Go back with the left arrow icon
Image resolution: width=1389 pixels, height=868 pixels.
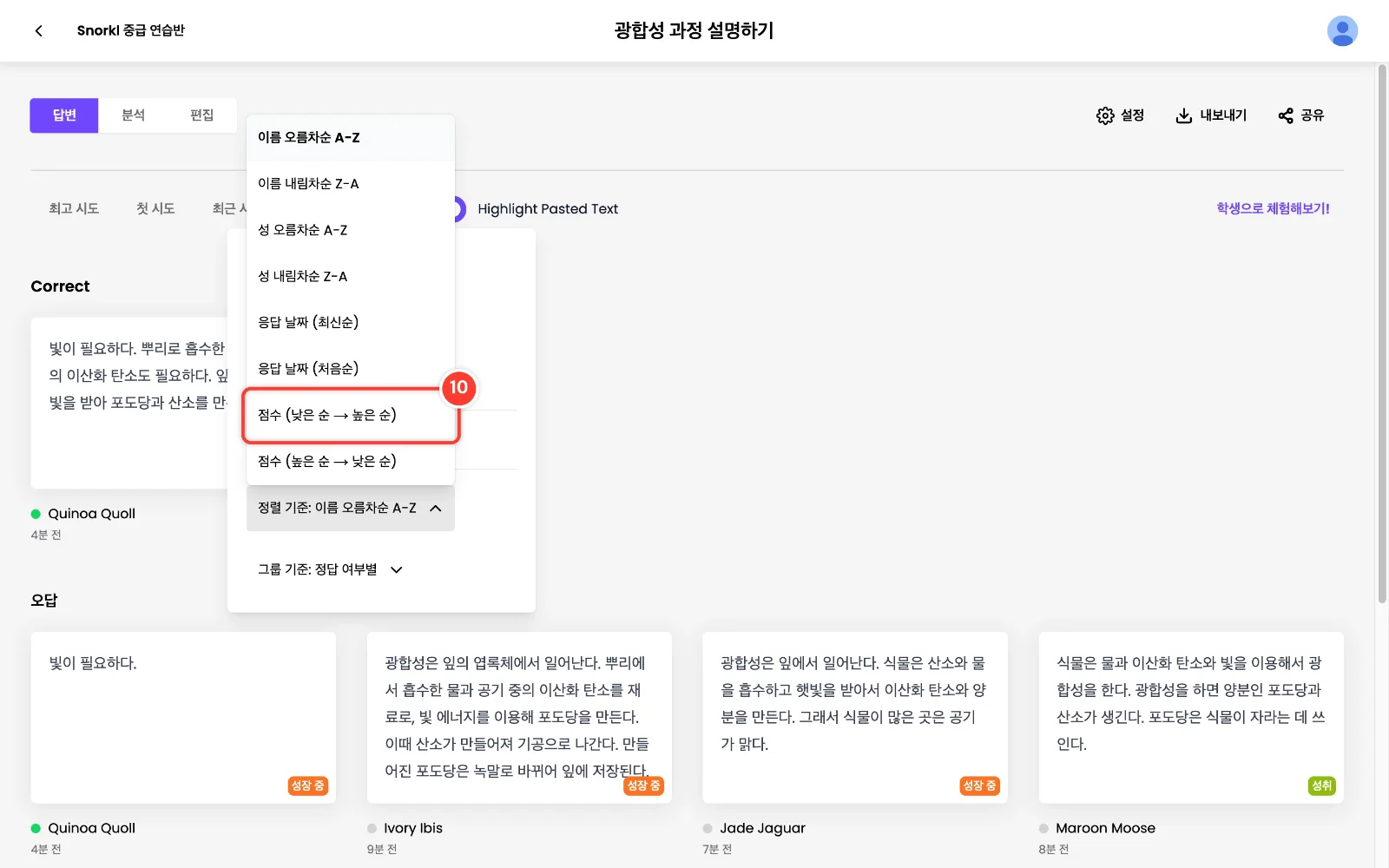tap(38, 30)
